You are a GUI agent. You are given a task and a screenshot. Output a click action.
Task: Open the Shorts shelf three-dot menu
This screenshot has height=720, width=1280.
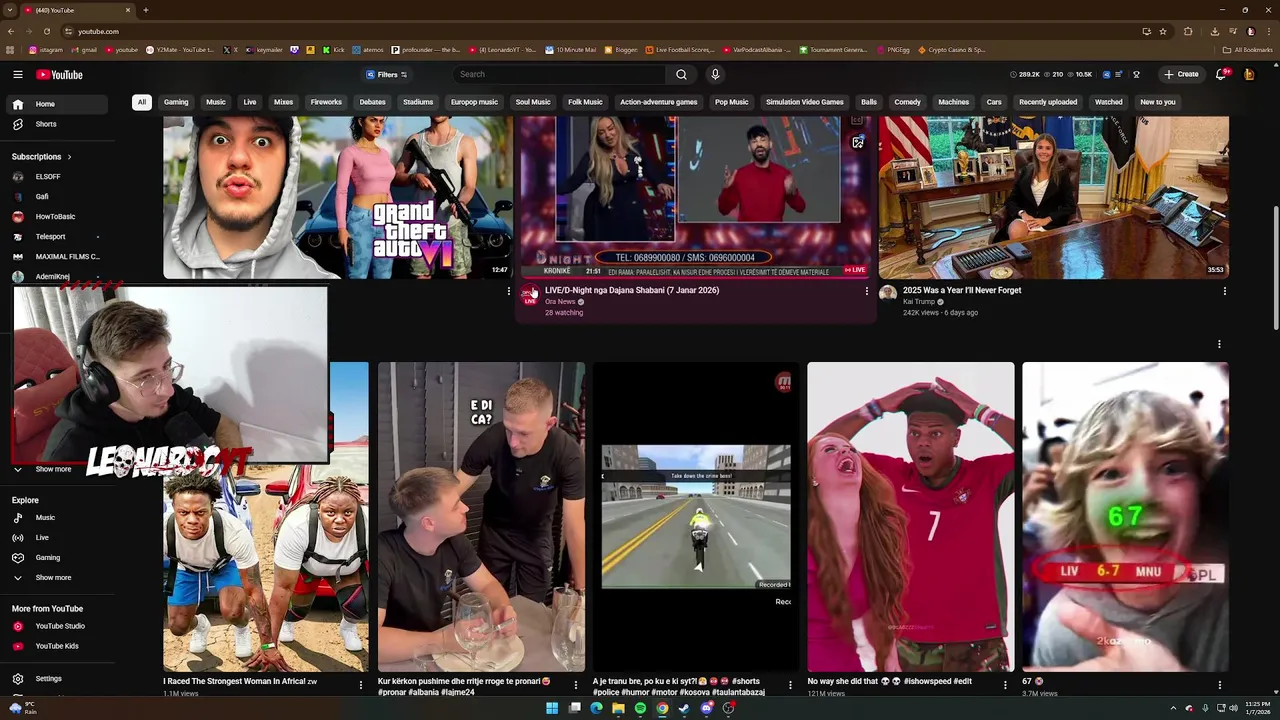point(1219,344)
